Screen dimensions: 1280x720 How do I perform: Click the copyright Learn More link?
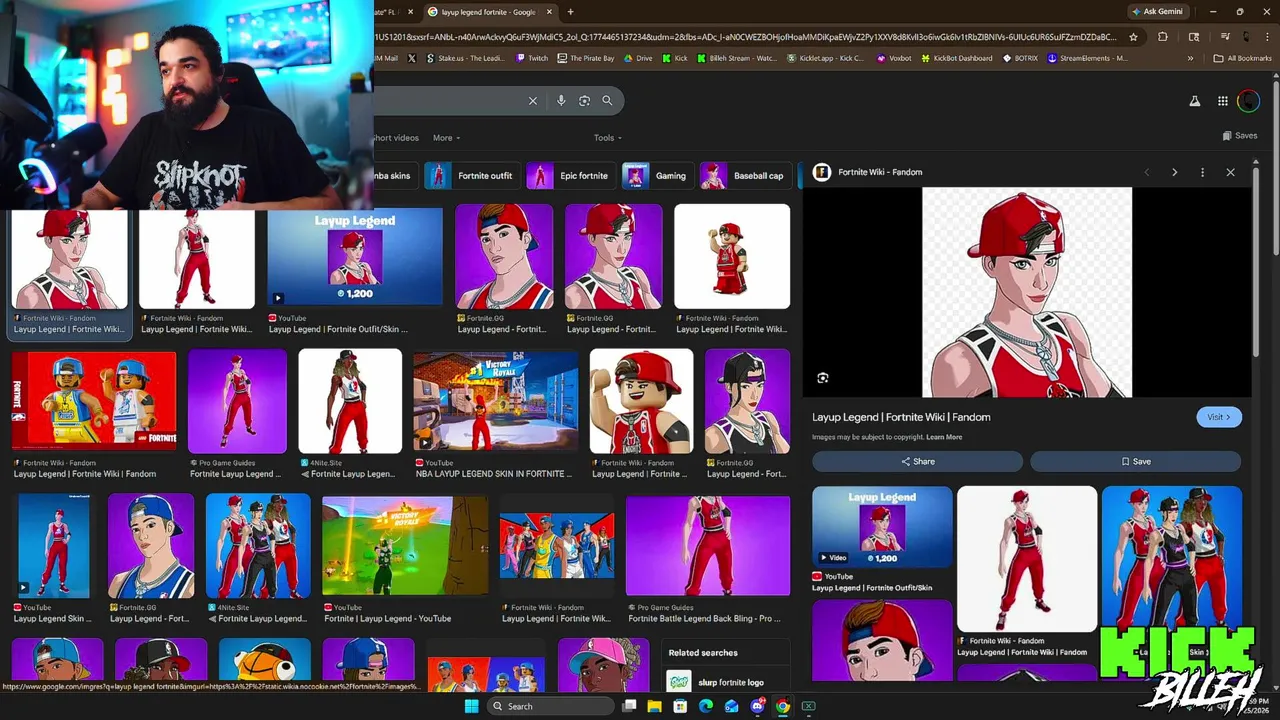(944, 437)
